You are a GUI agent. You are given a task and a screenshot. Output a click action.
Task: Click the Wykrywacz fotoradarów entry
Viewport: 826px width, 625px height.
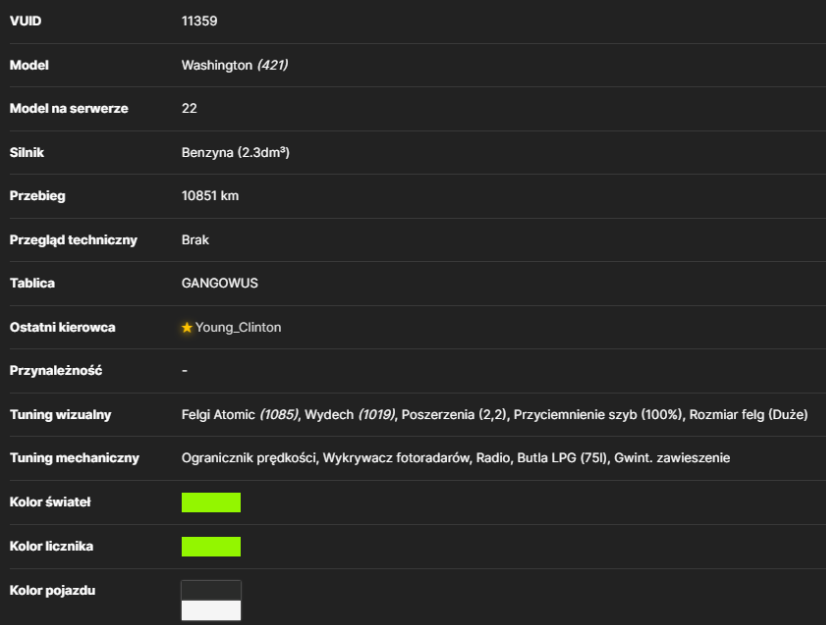(396, 458)
